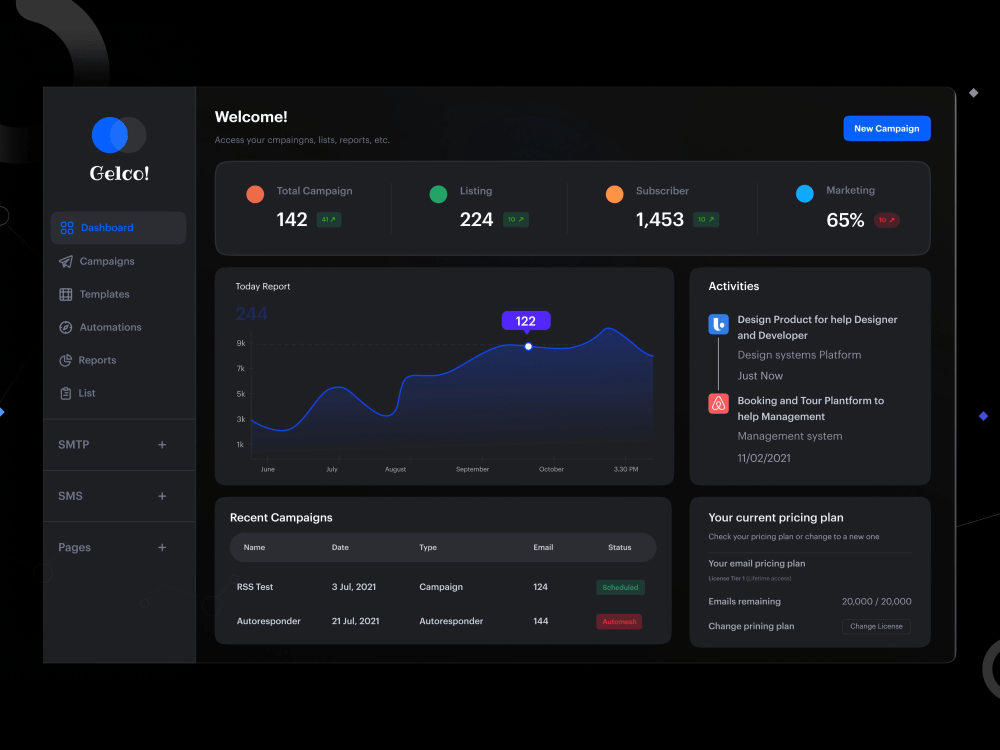Click the SMTP section label

[74, 445]
